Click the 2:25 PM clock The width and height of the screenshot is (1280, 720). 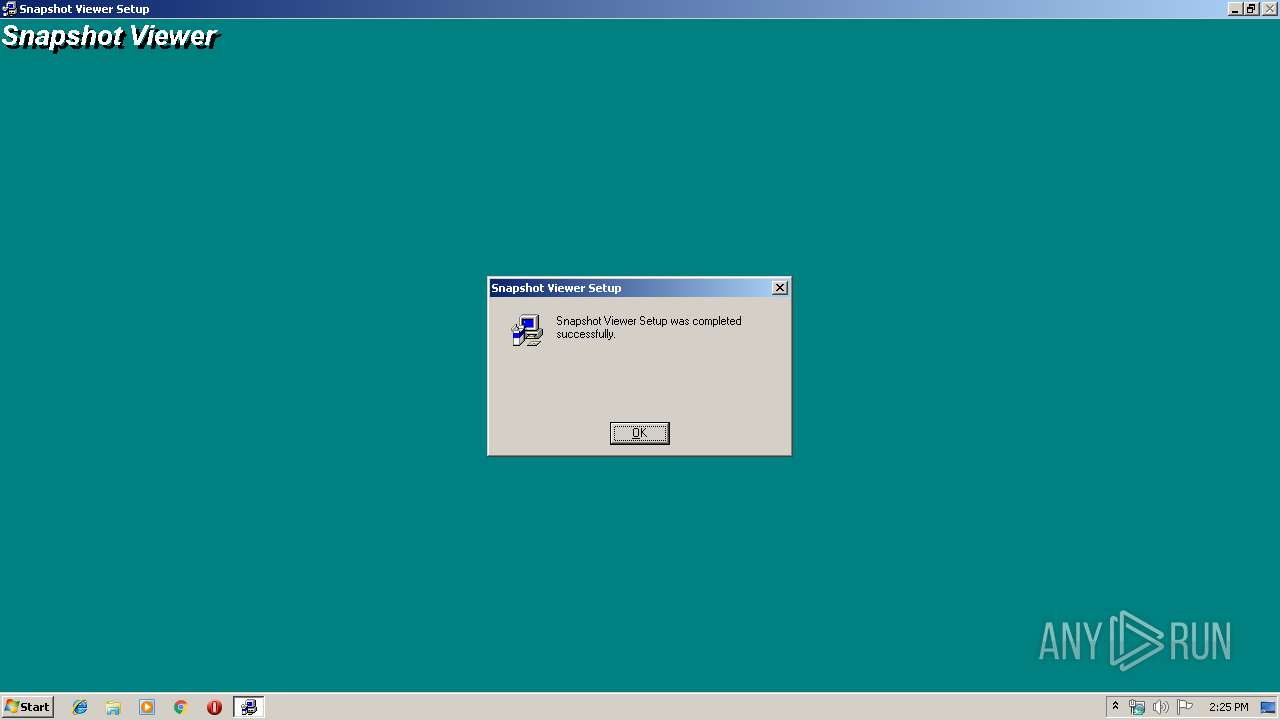point(1228,707)
